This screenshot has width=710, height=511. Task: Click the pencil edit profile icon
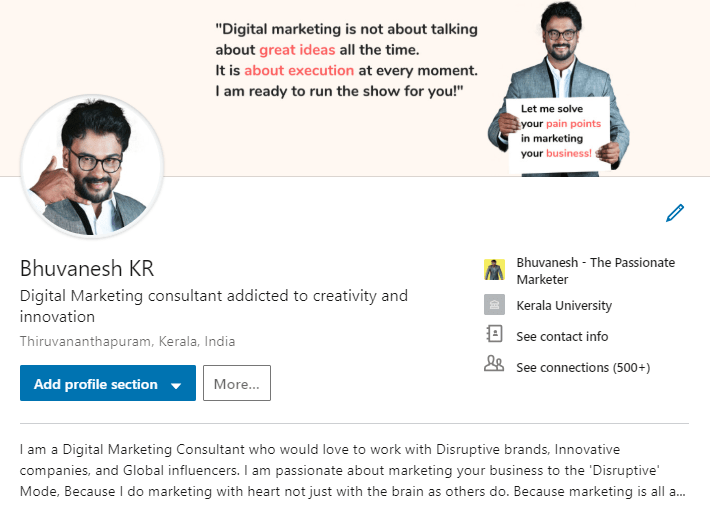pos(675,213)
